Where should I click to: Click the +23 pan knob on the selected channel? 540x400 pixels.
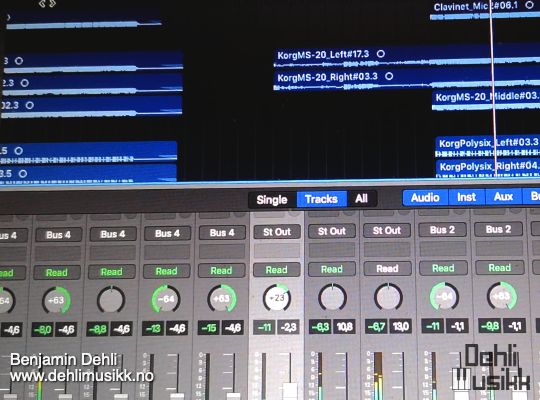coord(277,297)
